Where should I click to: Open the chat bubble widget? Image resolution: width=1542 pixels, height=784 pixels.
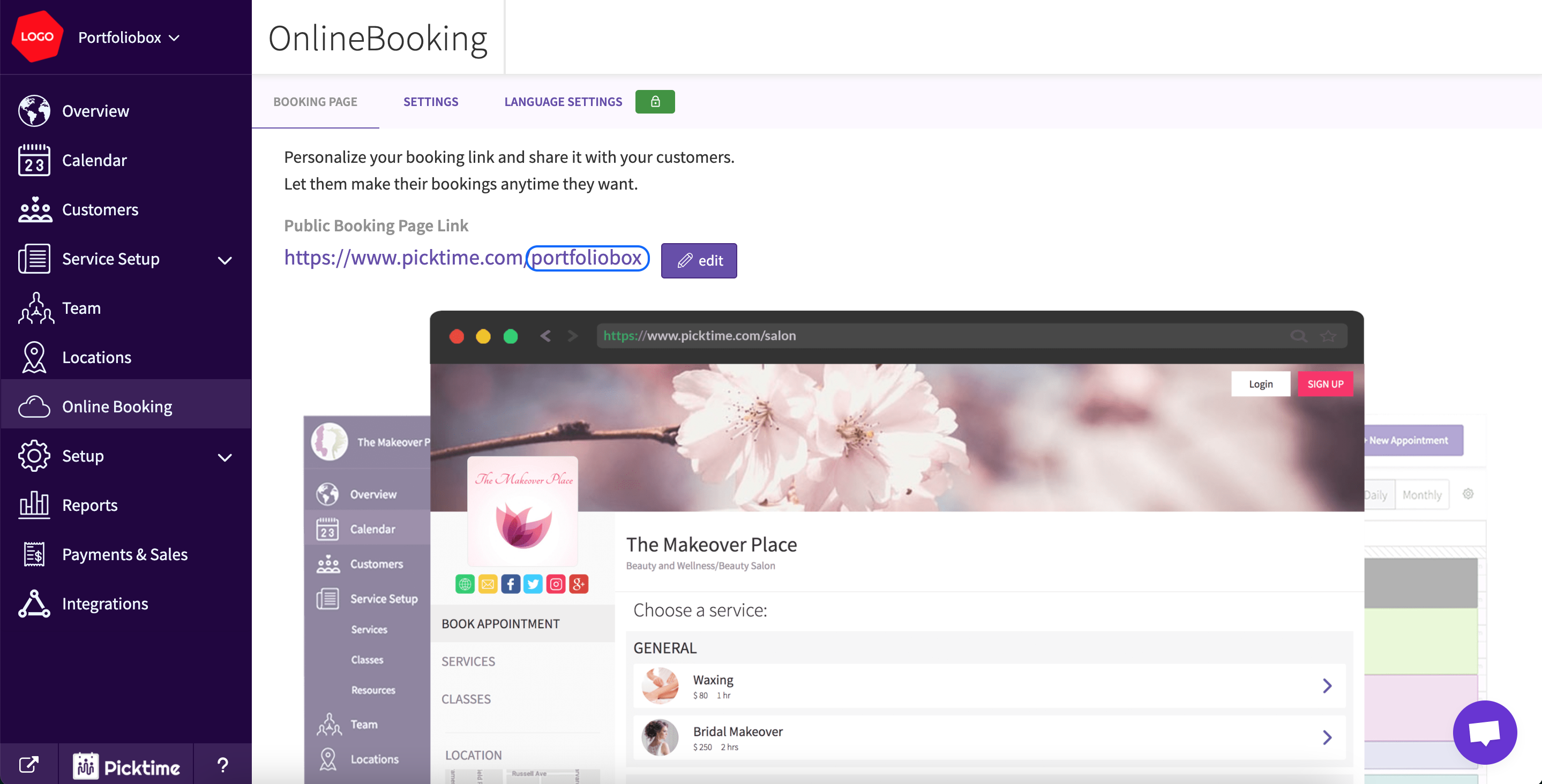tap(1485, 732)
